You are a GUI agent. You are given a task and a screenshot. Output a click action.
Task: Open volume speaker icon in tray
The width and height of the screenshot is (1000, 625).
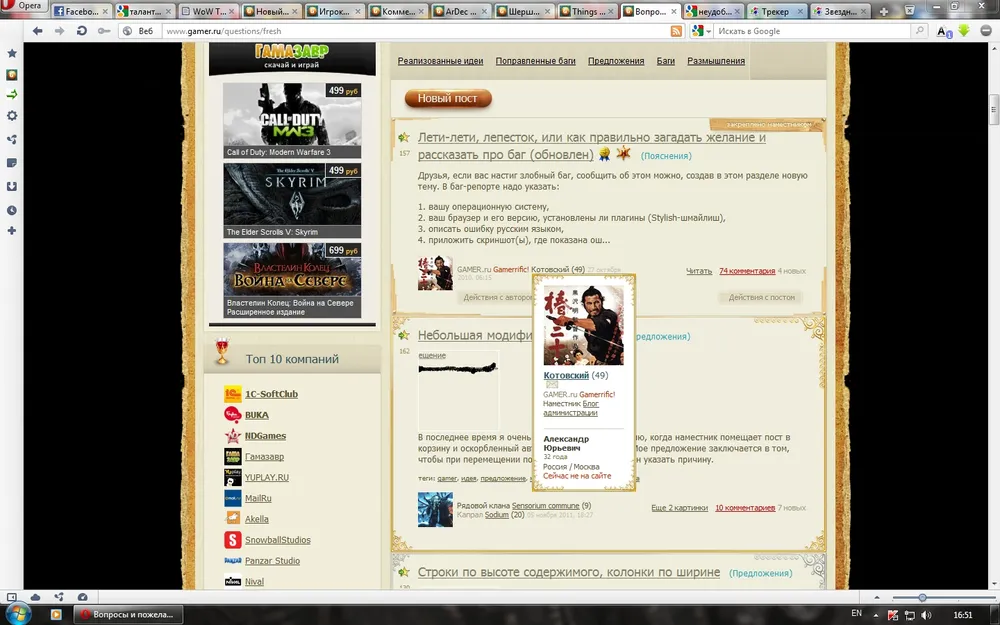click(926, 615)
